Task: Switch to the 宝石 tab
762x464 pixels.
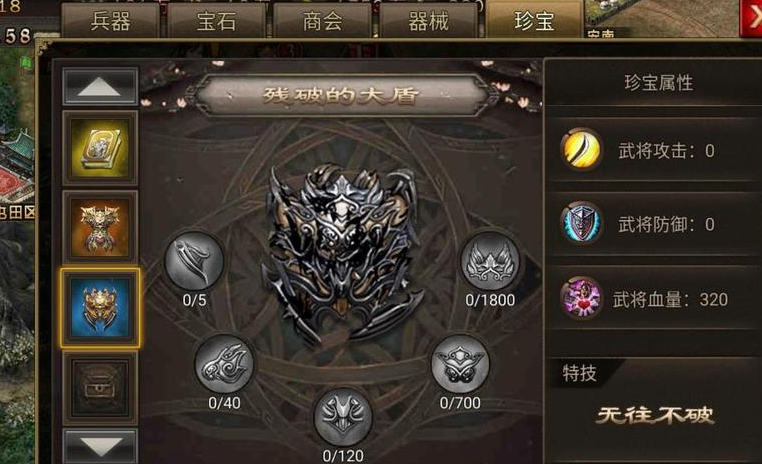Action: click(x=216, y=20)
